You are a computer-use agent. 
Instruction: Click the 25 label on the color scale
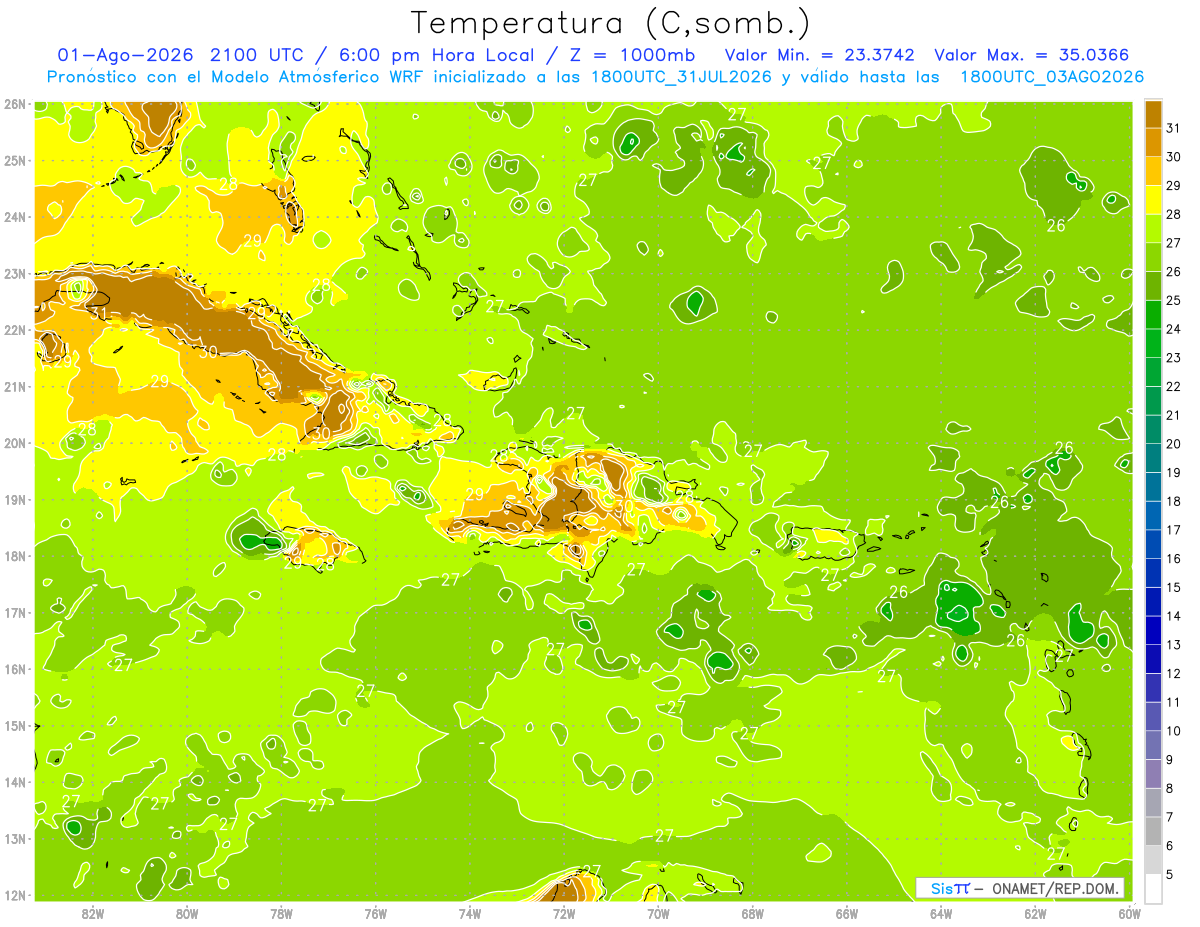tap(1173, 301)
